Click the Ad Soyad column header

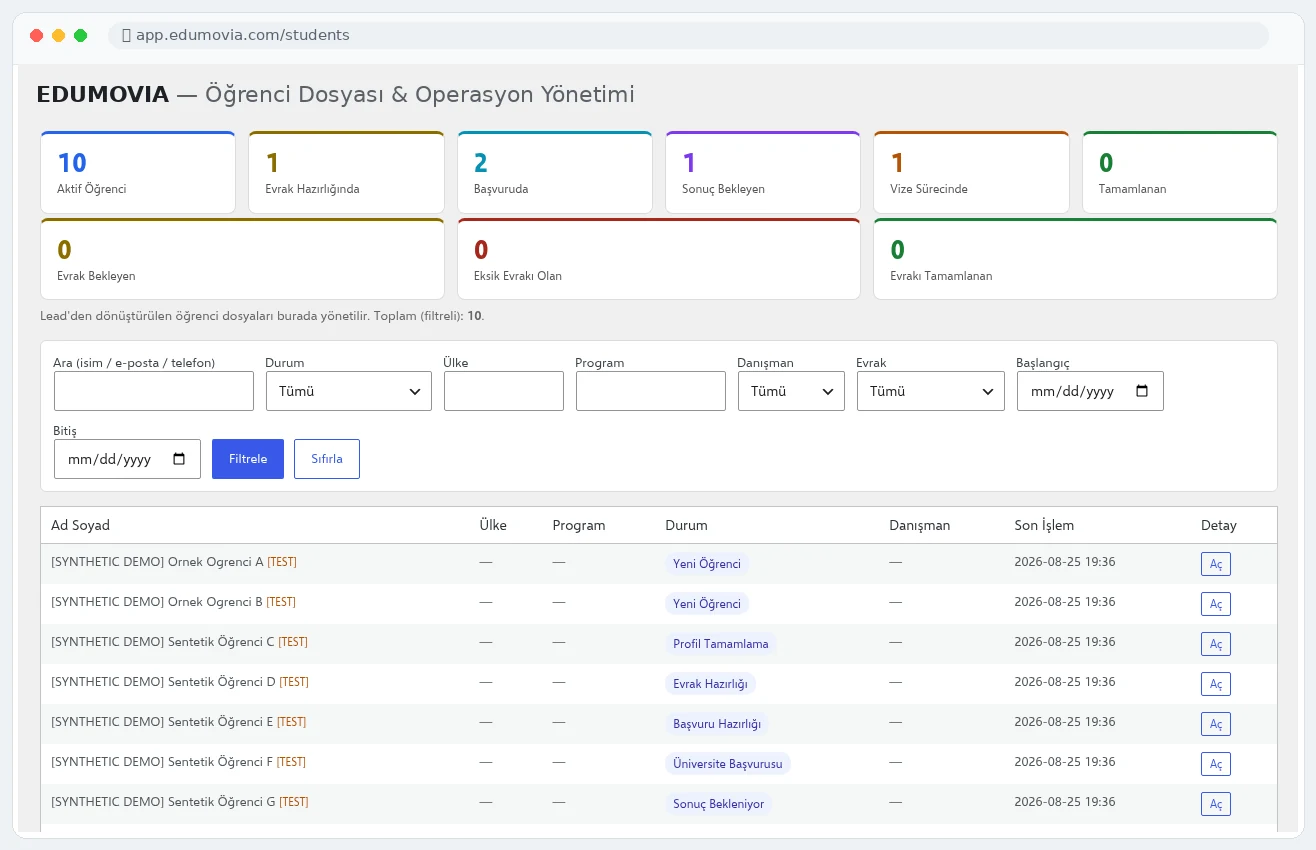(x=81, y=525)
